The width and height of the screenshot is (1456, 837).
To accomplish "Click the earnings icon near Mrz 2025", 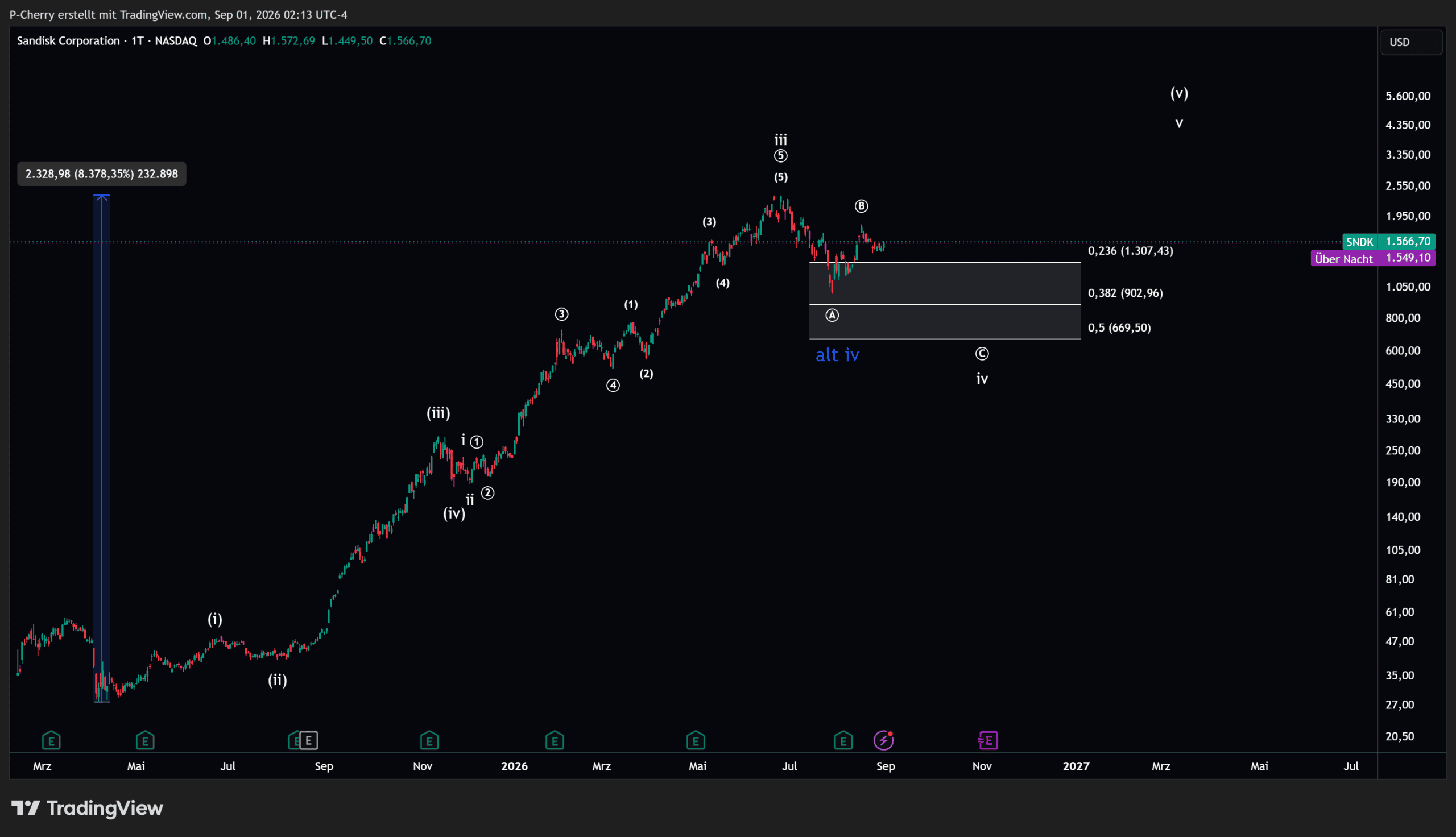I will tap(51, 740).
